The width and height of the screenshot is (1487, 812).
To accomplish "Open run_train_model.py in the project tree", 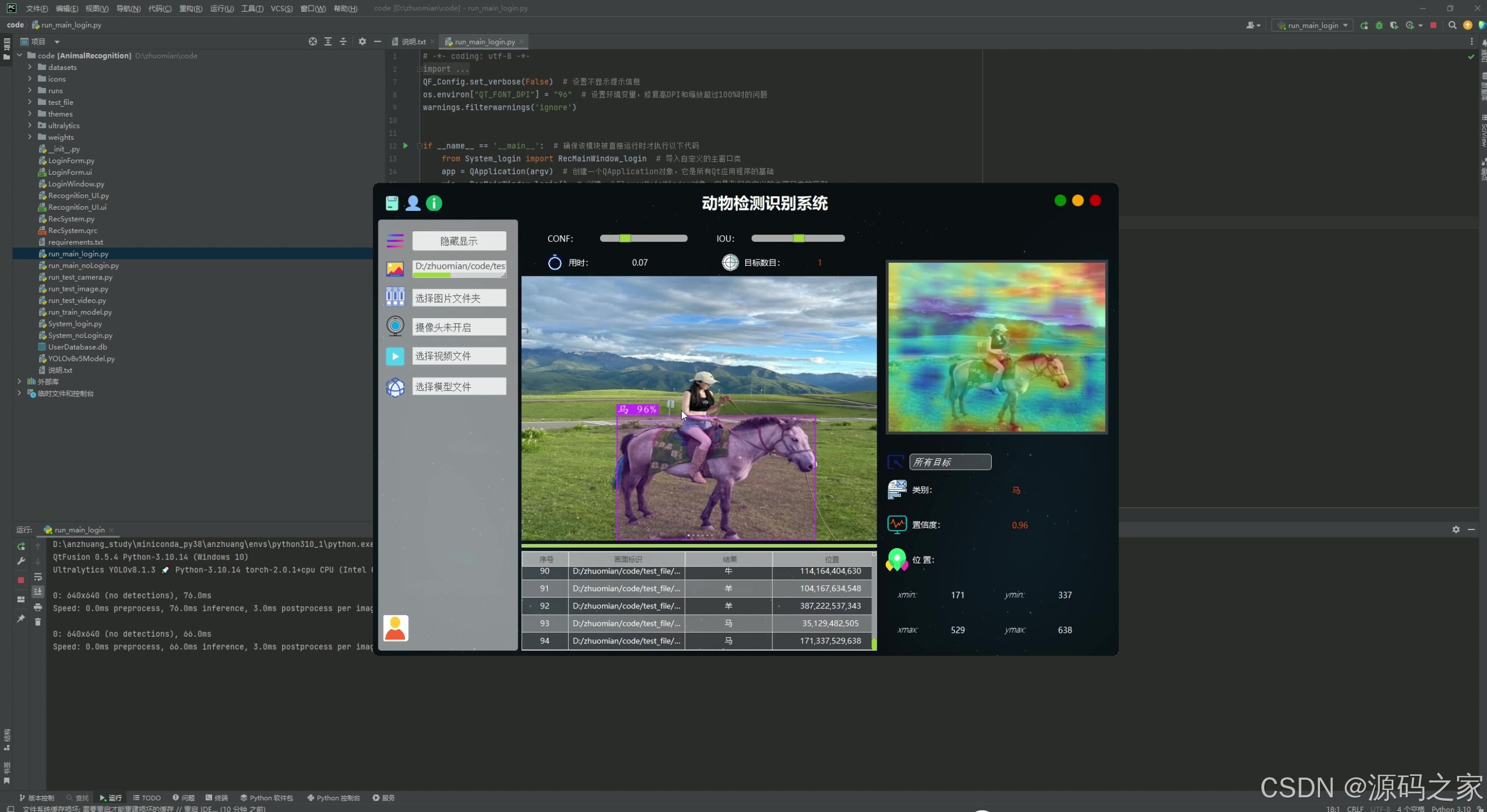I will point(80,312).
